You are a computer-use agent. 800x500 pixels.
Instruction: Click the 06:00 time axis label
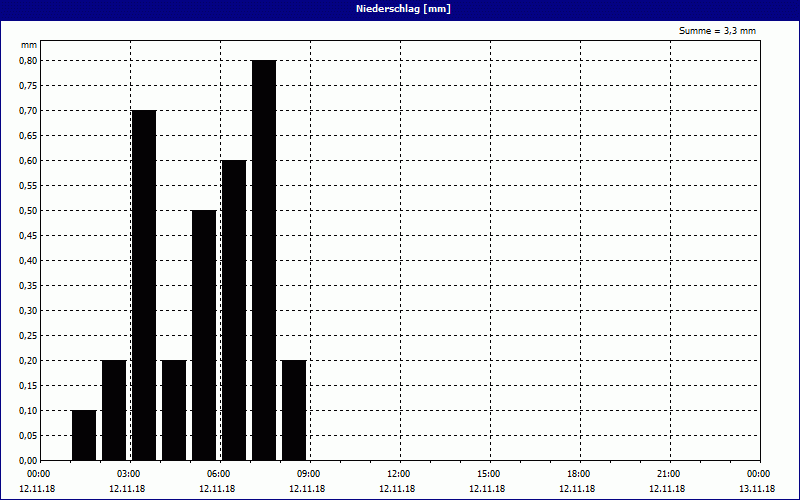[218, 474]
